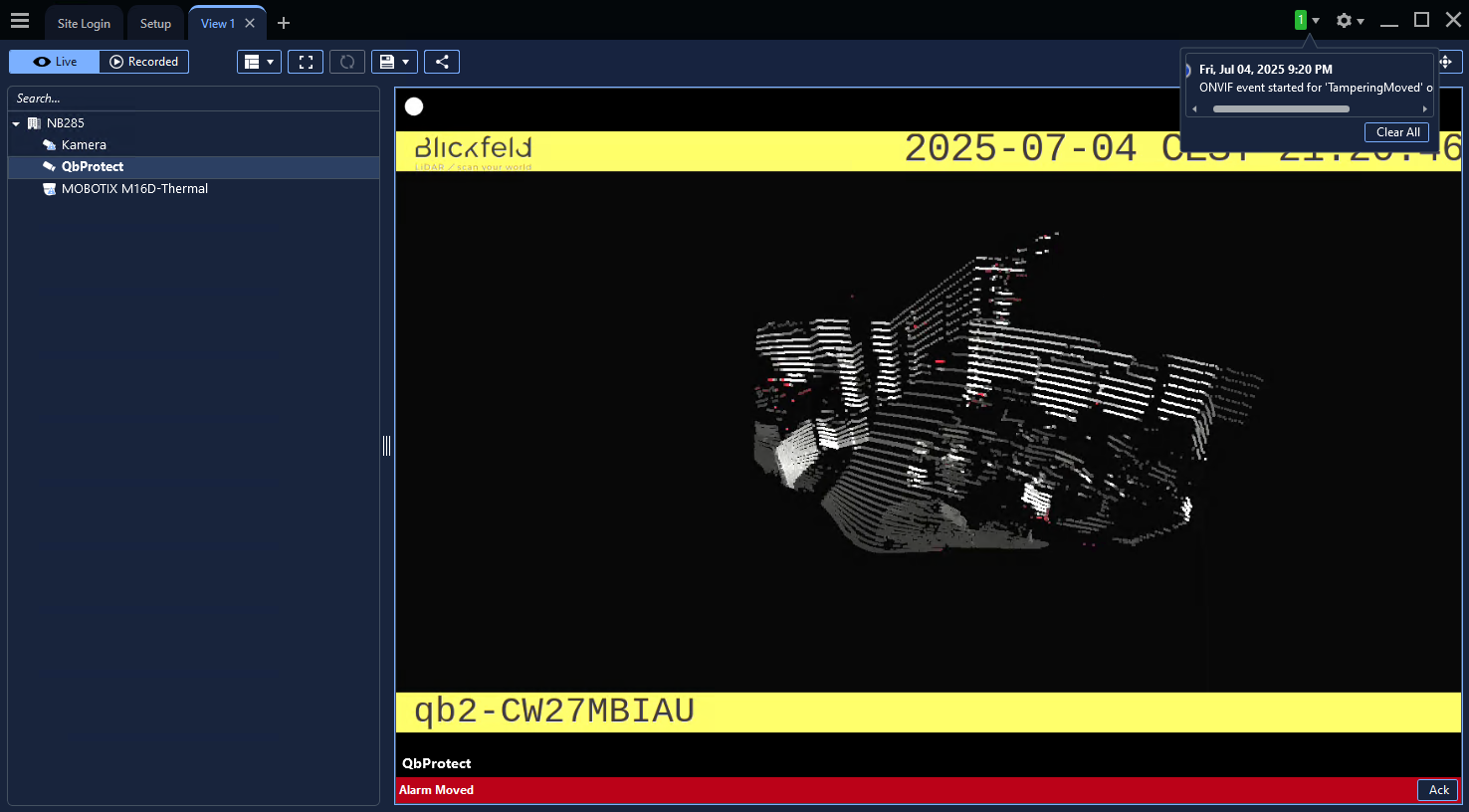This screenshot has width=1469, height=812.
Task: Click the green notification count badge
Action: [1300, 20]
